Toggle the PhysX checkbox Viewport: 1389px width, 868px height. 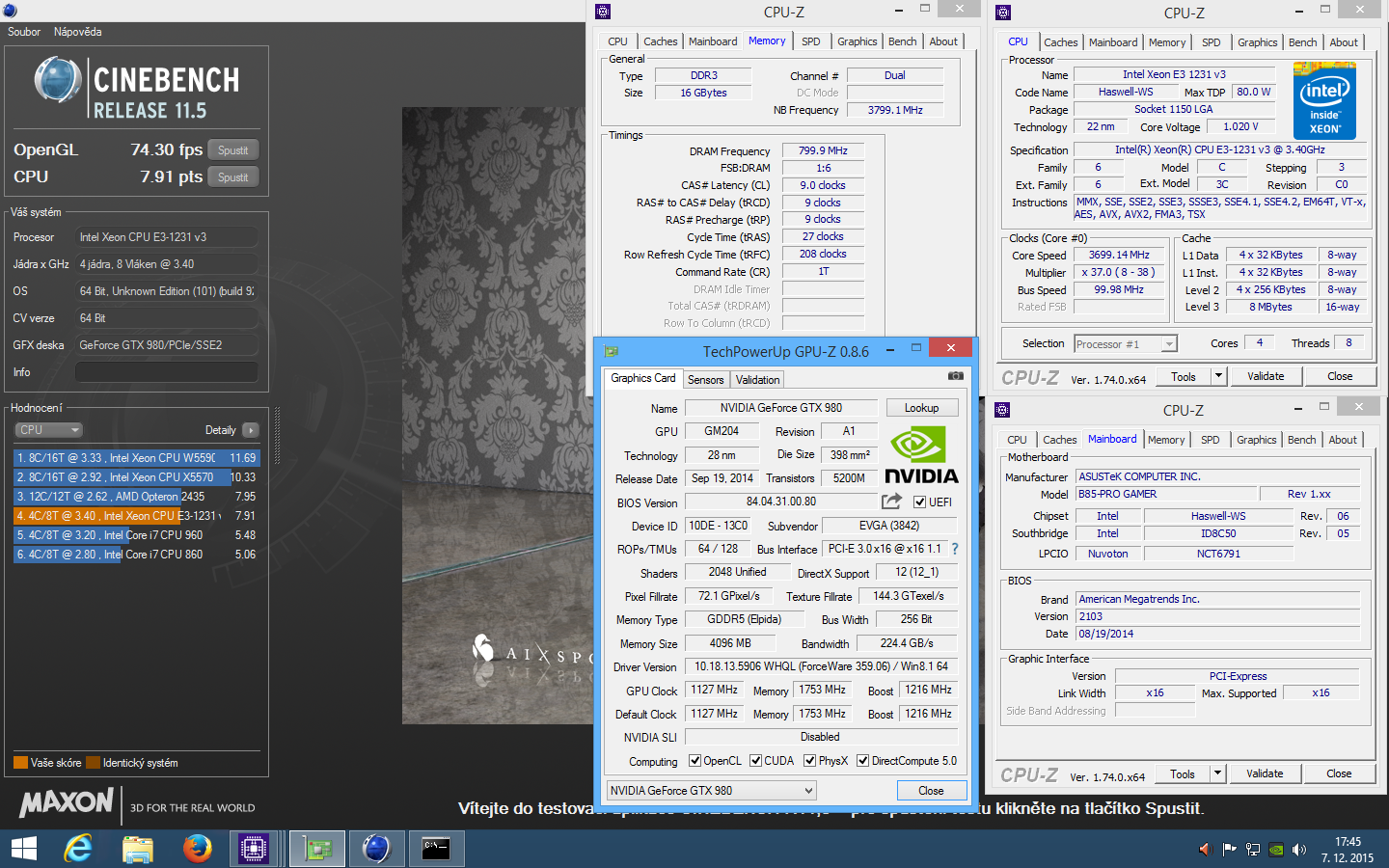pos(810,761)
